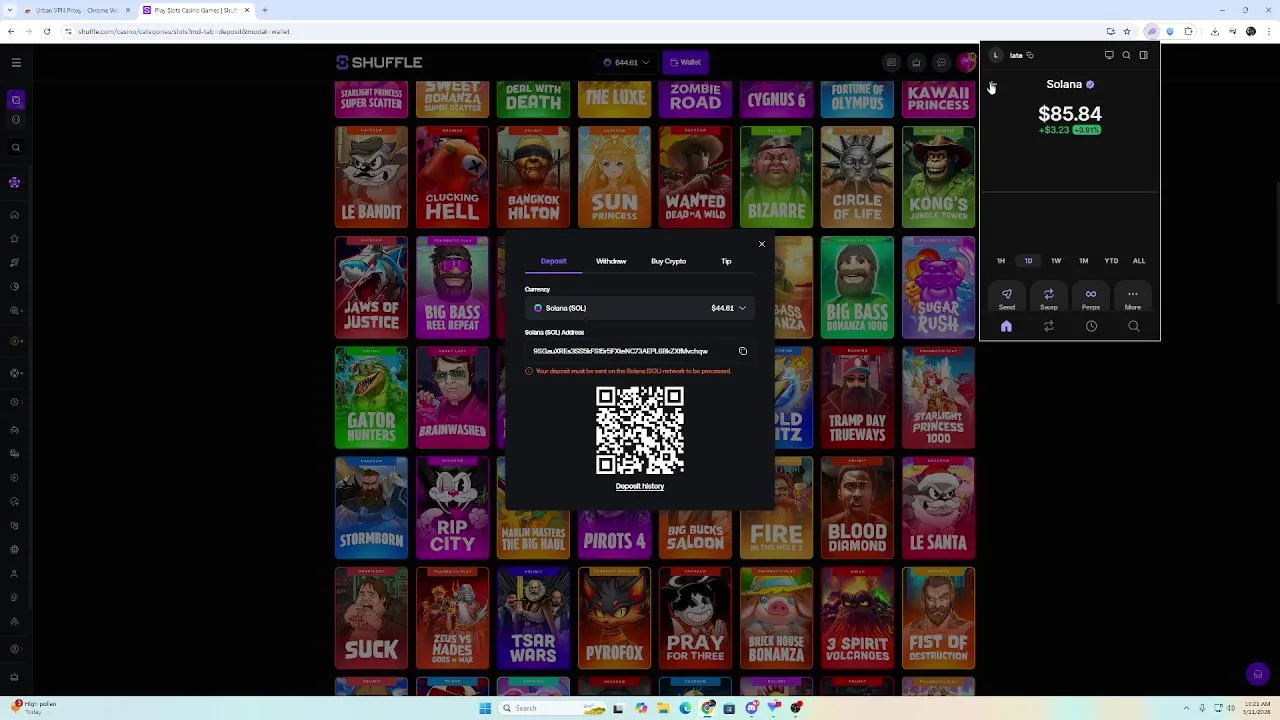Open wallet bottom search icon
Viewport: 1280px width, 720px height.
1134,326
